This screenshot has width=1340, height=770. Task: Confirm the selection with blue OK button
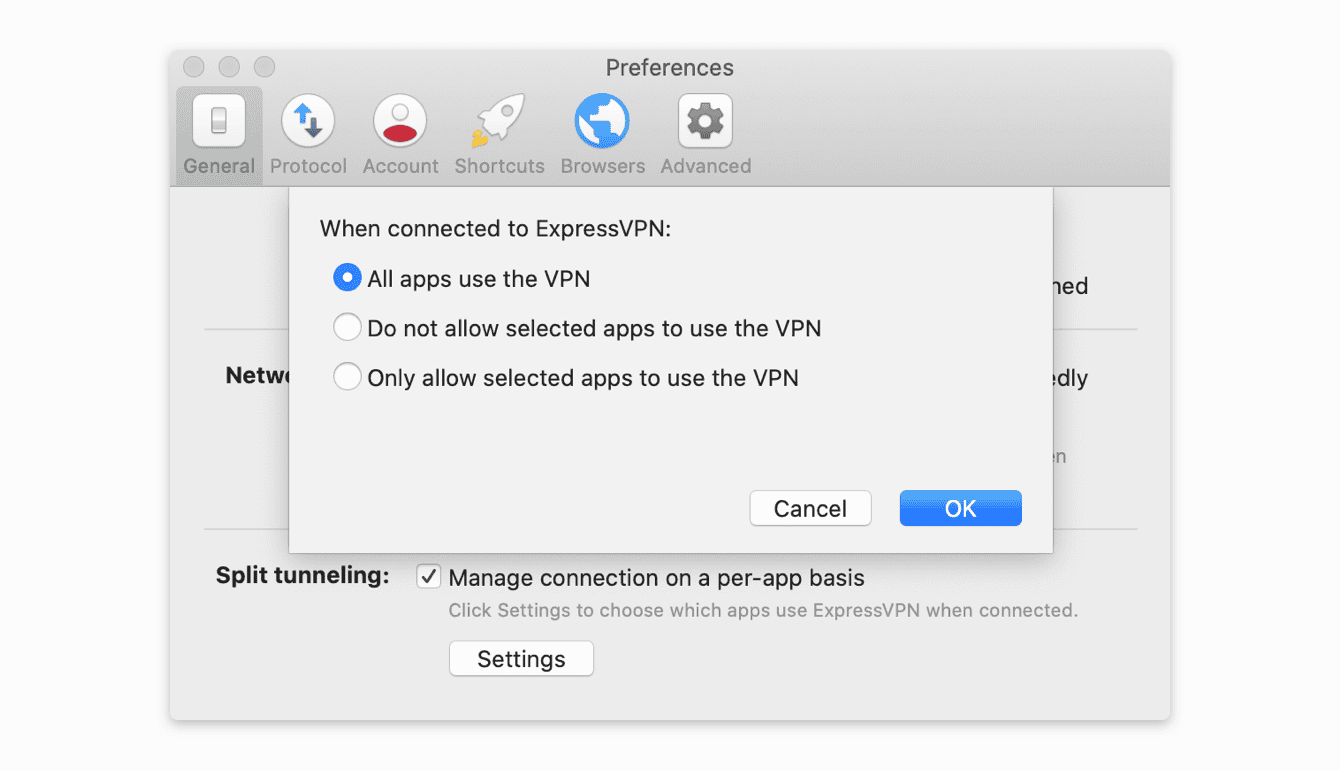[960, 508]
